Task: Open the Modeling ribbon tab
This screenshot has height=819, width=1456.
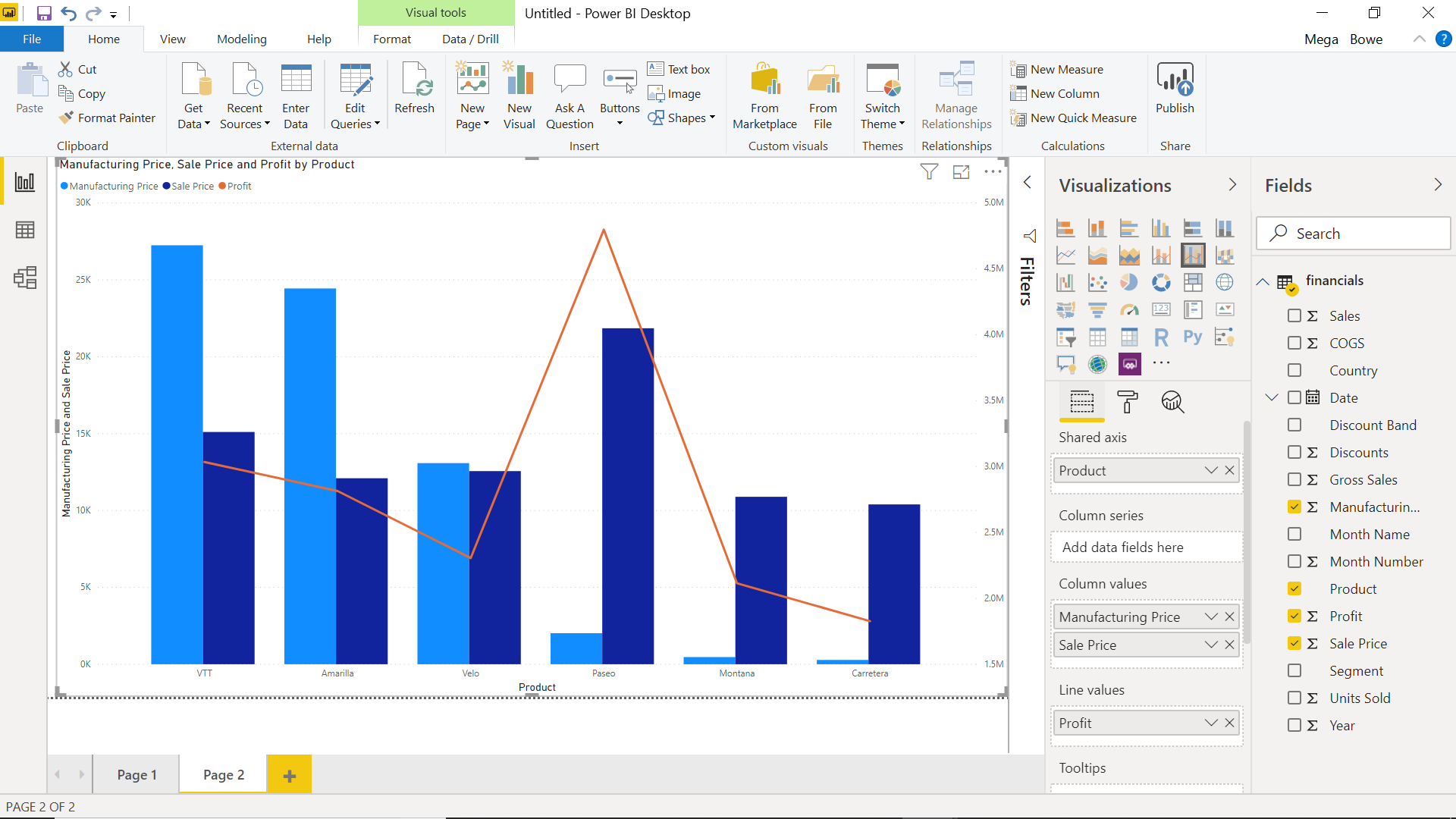Action: coord(241,39)
